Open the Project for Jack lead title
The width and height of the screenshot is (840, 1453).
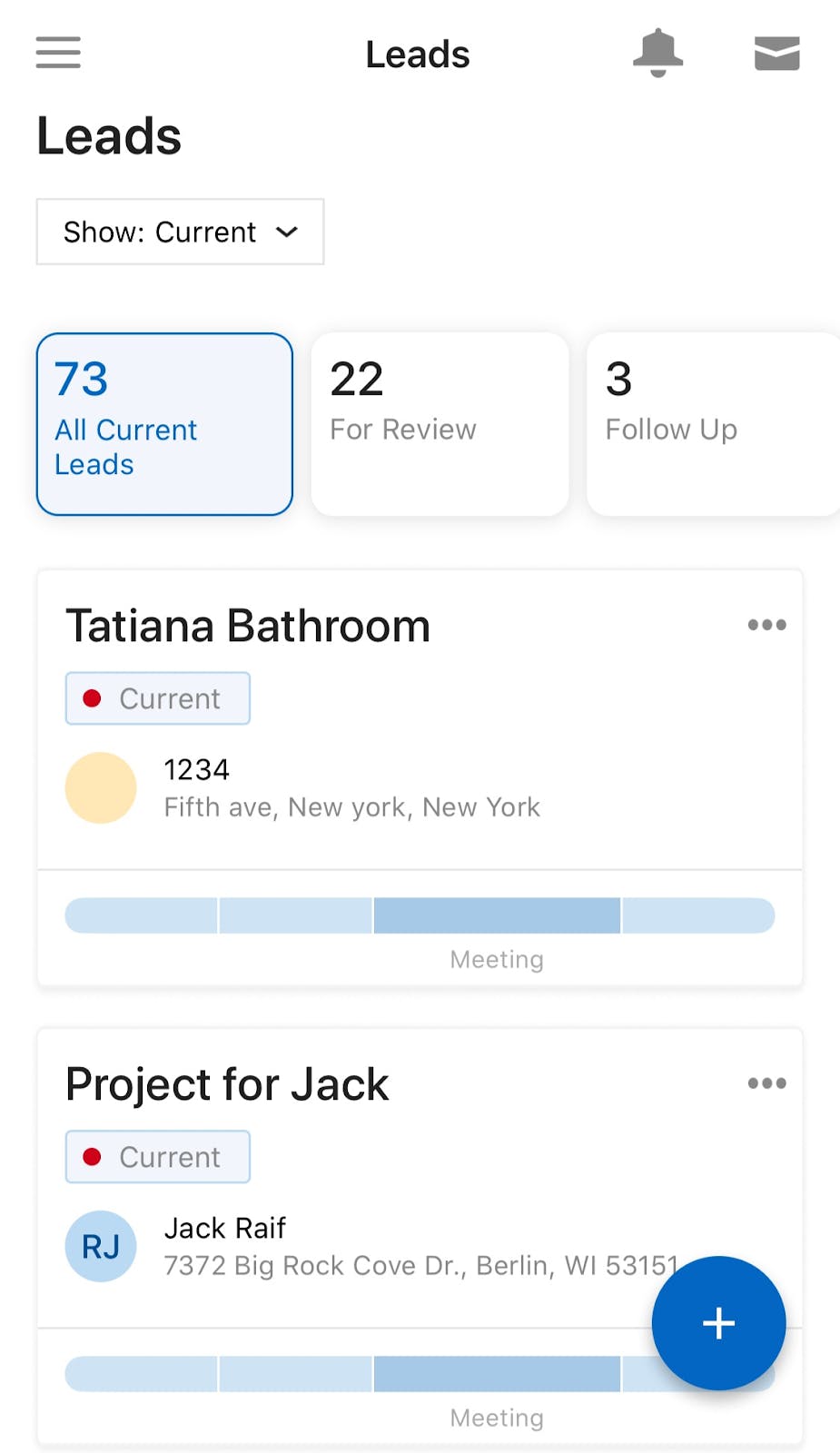click(x=227, y=1085)
